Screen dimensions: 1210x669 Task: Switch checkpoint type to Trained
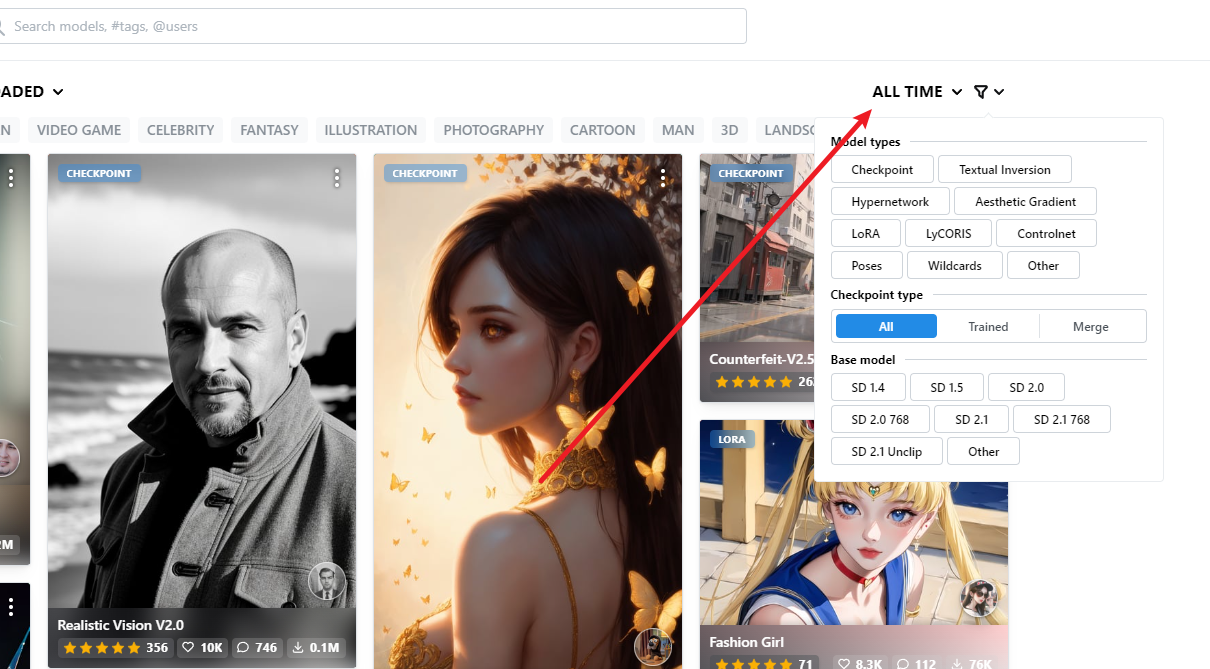pyautogui.click(x=988, y=326)
